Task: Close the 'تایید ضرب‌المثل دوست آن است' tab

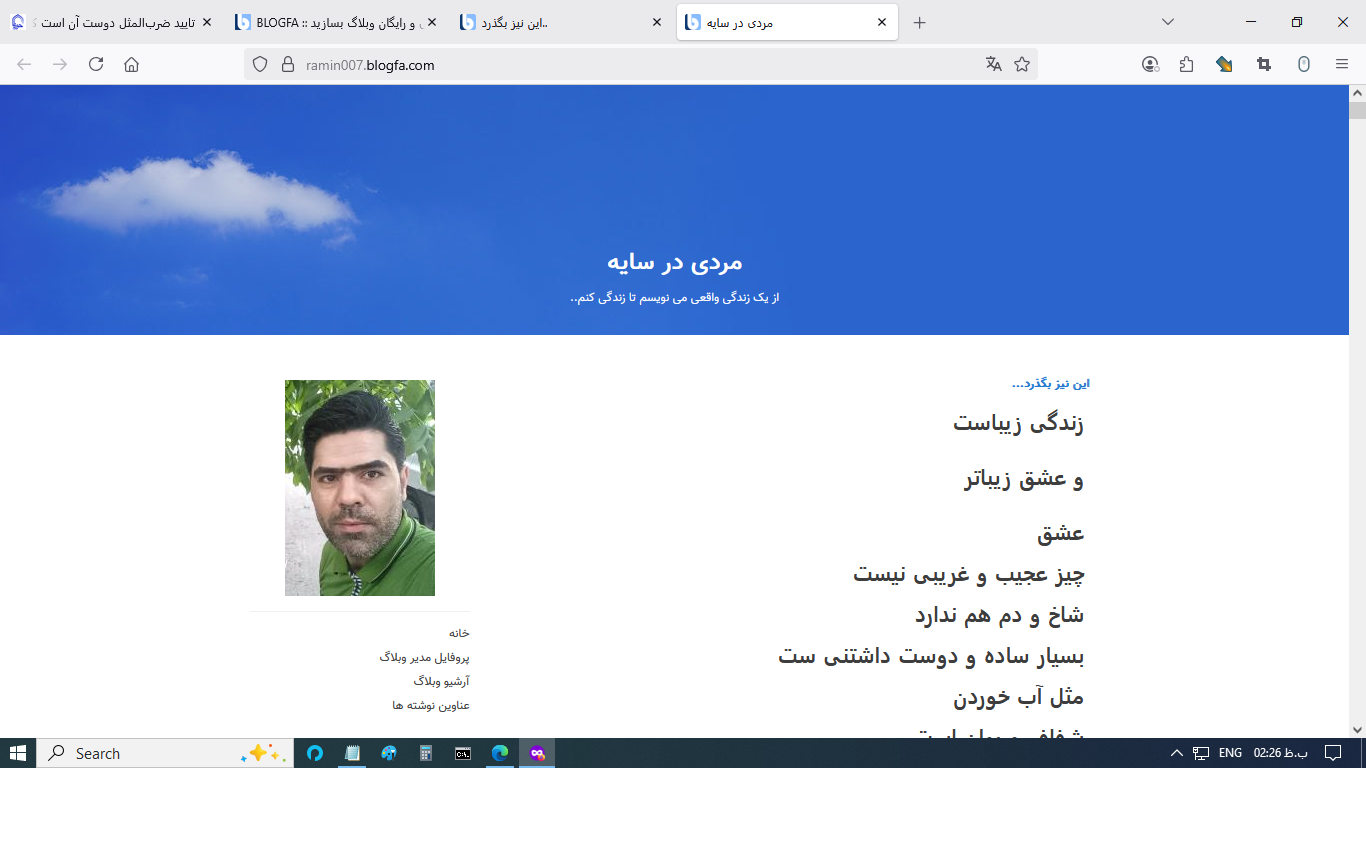Action: click(207, 22)
